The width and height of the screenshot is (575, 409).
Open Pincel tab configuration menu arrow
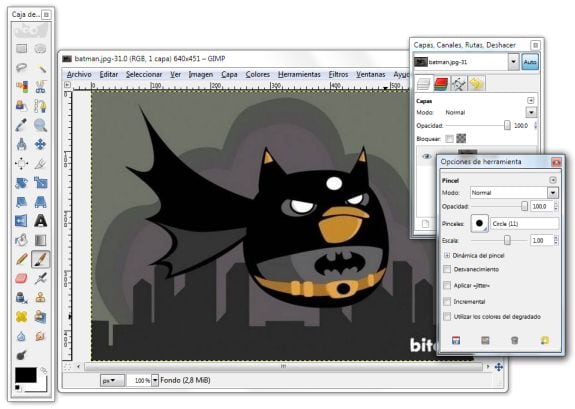pyautogui.click(x=553, y=180)
